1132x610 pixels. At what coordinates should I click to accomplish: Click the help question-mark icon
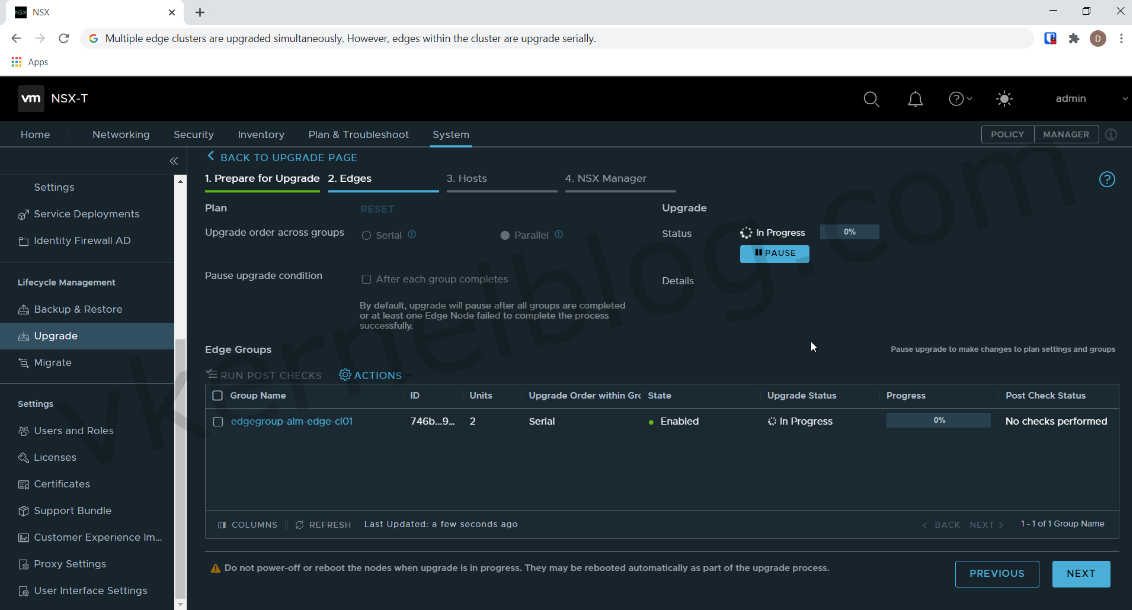[955, 99]
